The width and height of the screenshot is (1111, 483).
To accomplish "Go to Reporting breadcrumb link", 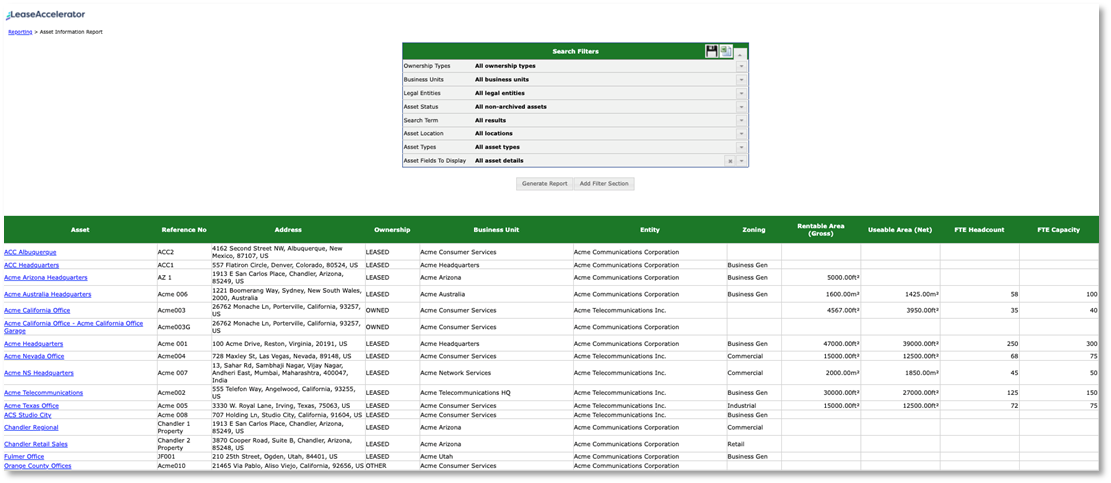I will 20,32.
